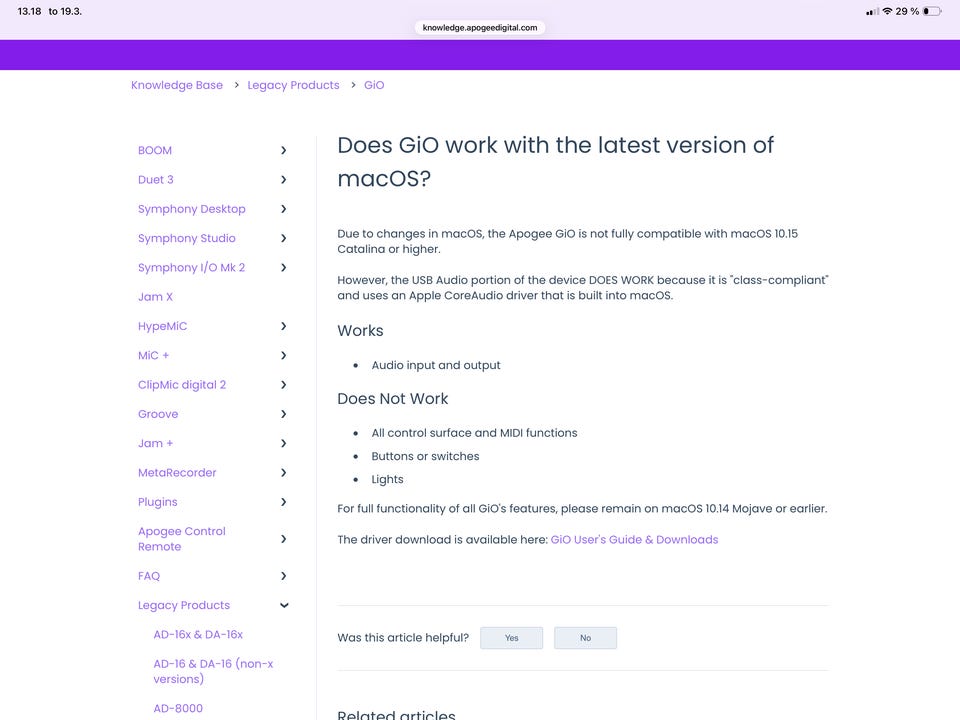Open the AD-16x & DA-16x article
This screenshot has width=960, height=720.
[x=198, y=635]
